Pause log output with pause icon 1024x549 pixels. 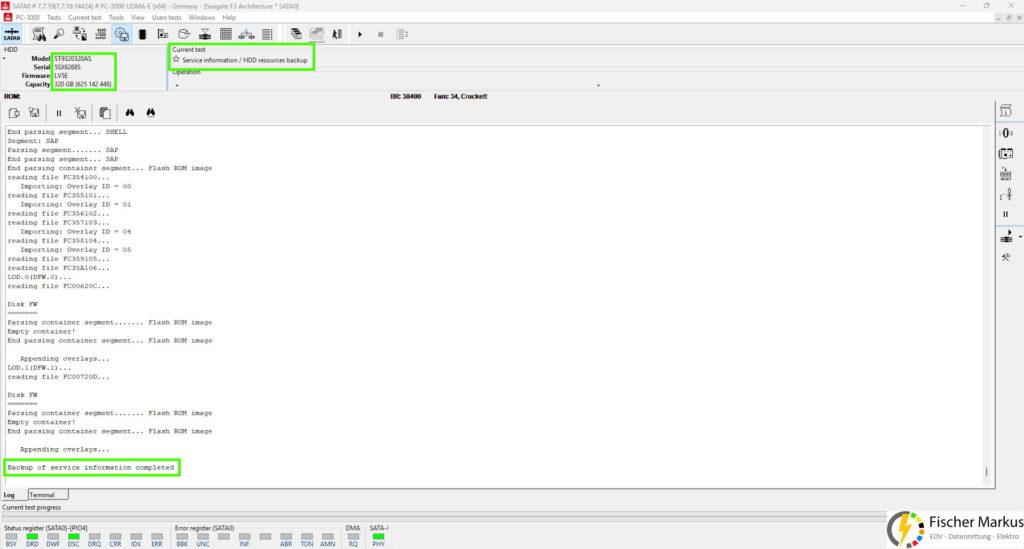coord(59,113)
